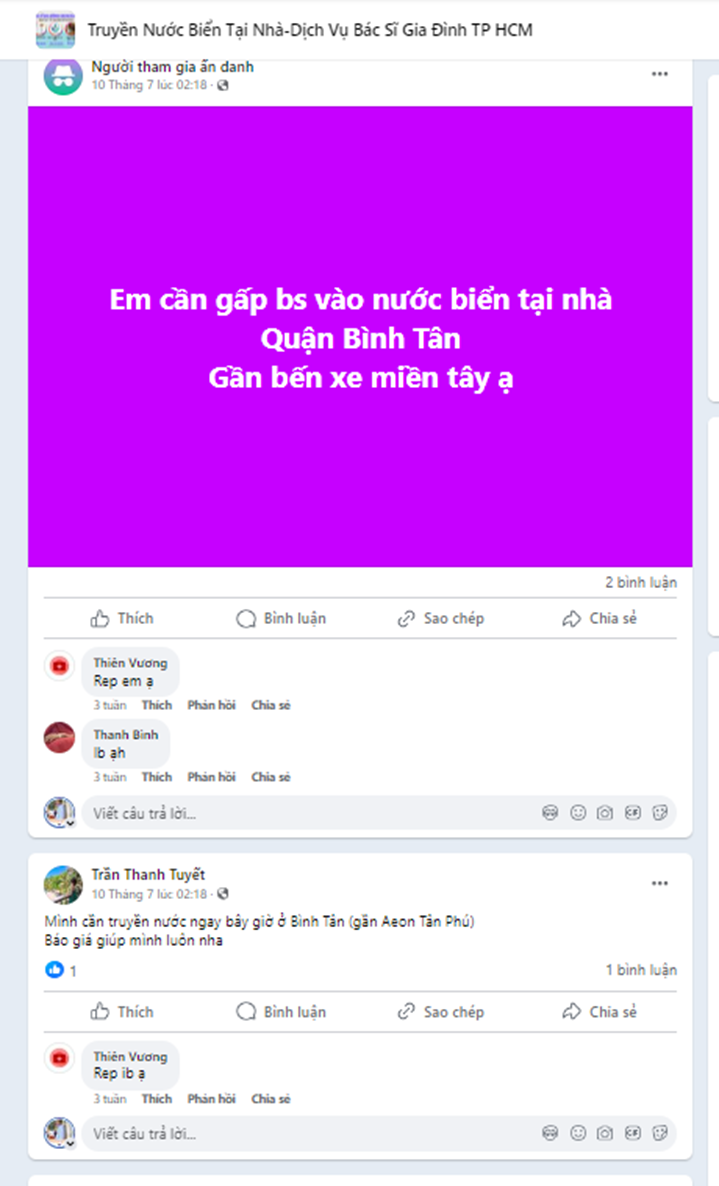Click Chia sẻ on Trần Thanh Tuyết's post

tap(600, 1012)
